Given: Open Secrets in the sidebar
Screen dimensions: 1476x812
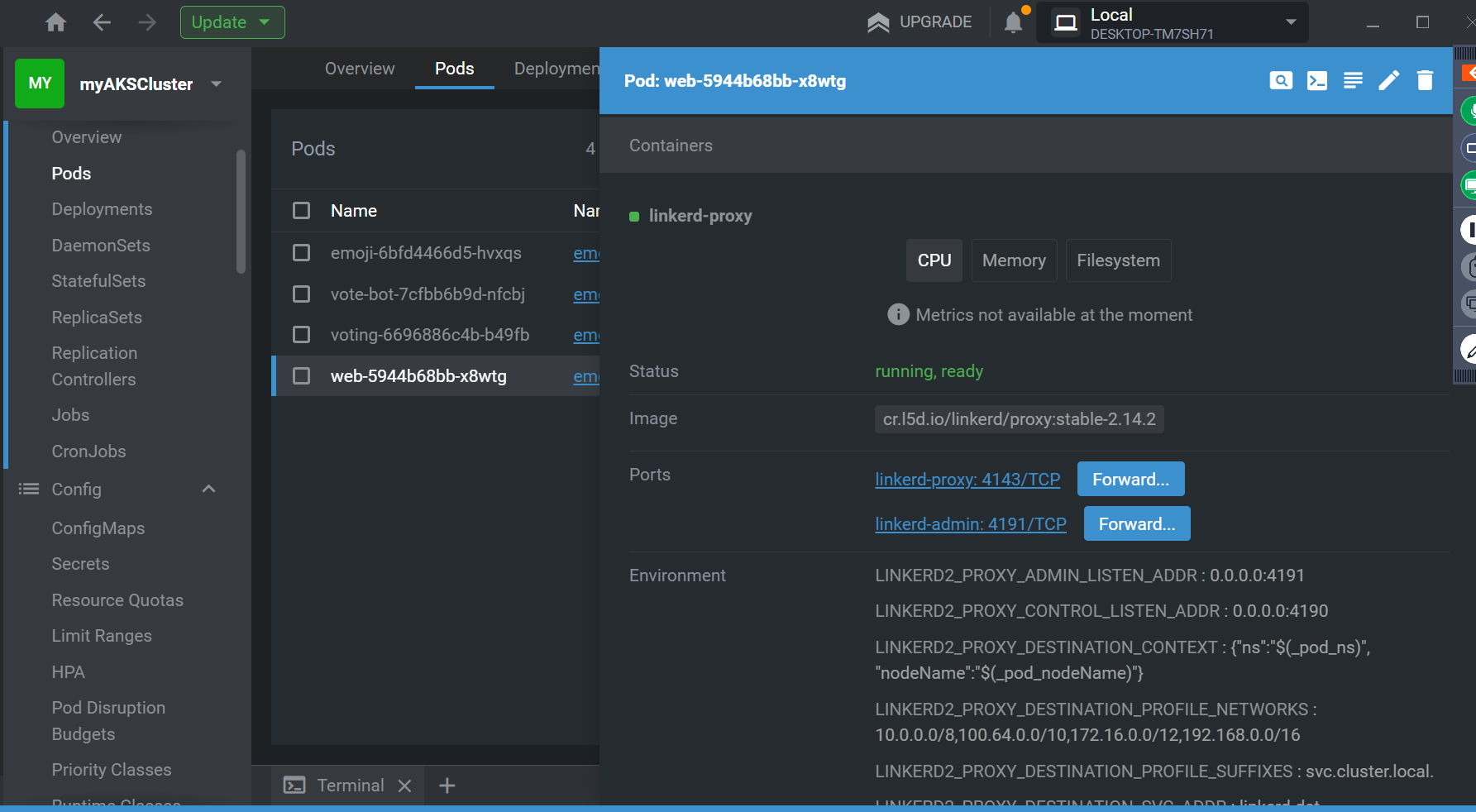Looking at the screenshot, I should (80, 564).
